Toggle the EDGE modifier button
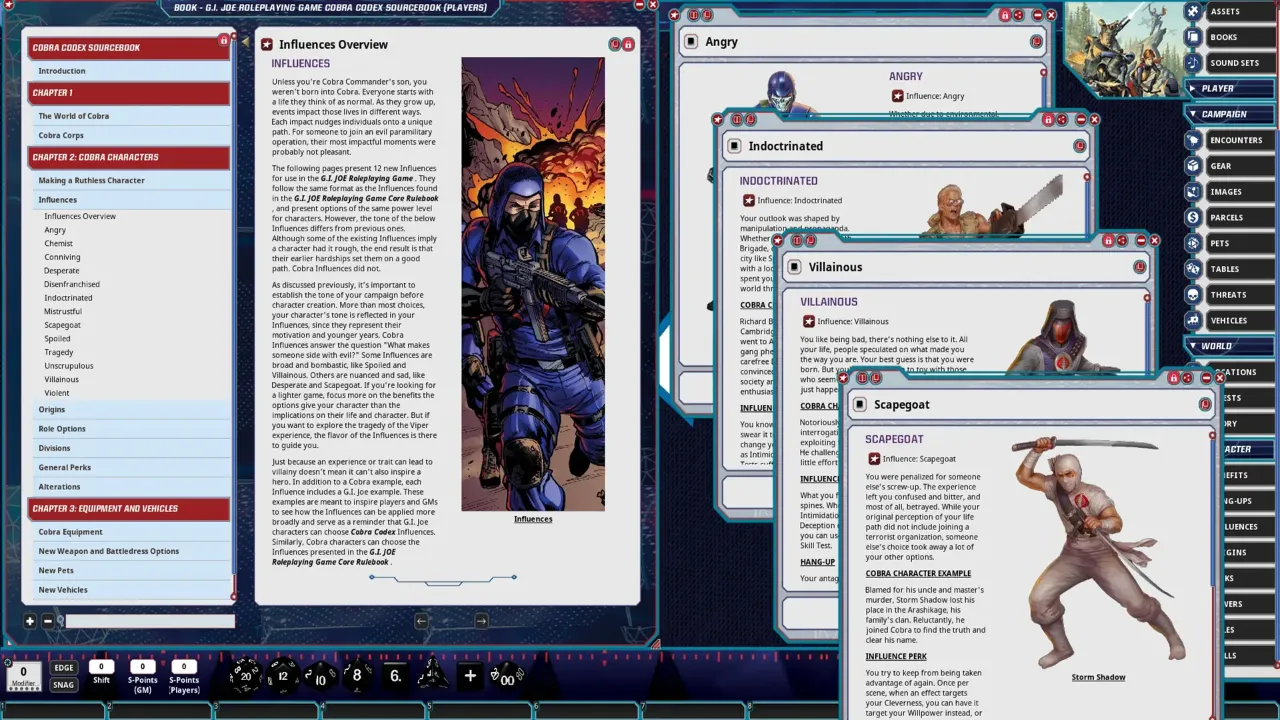 coord(64,668)
